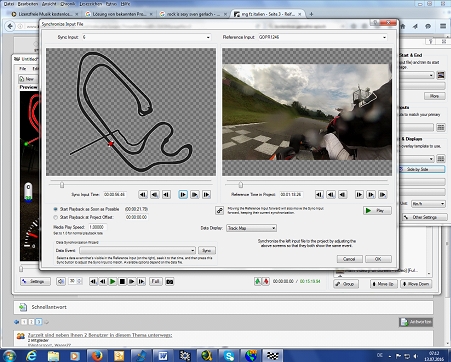
Task: Click the Sync Input timeline slider handle
Action: pyautogui.click(x=62, y=185)
